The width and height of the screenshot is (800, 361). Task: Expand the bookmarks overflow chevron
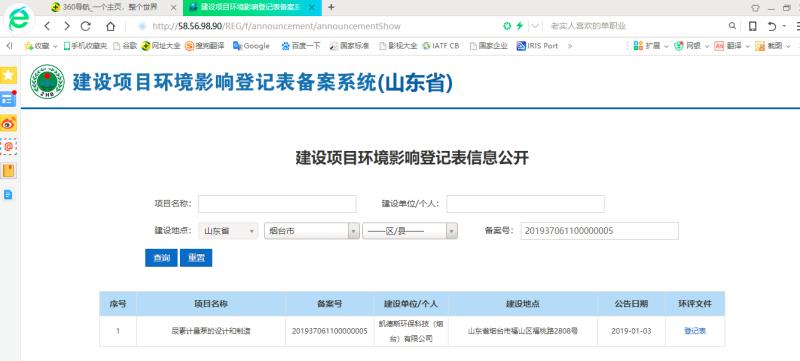tap(570, 46)
